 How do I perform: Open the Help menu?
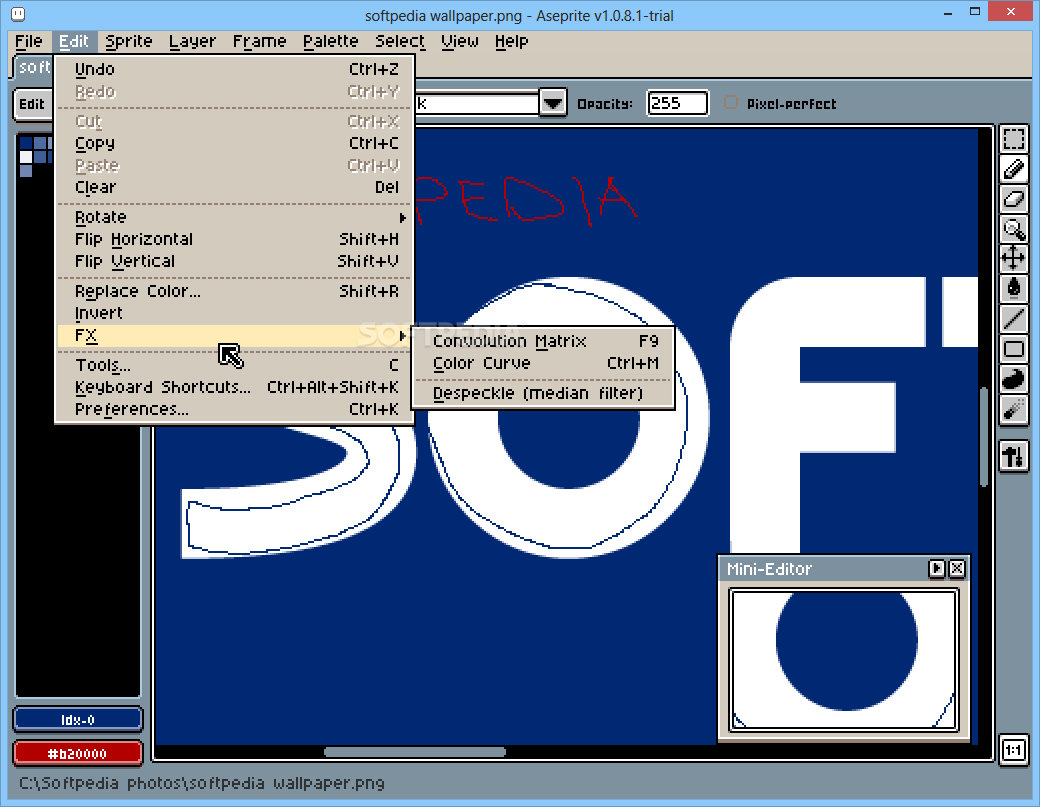tap(511, 41)
